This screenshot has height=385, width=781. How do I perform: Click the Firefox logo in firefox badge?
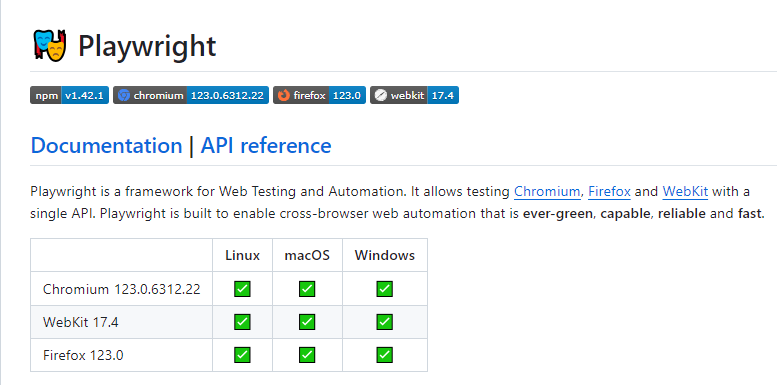[x=284, y=95]
